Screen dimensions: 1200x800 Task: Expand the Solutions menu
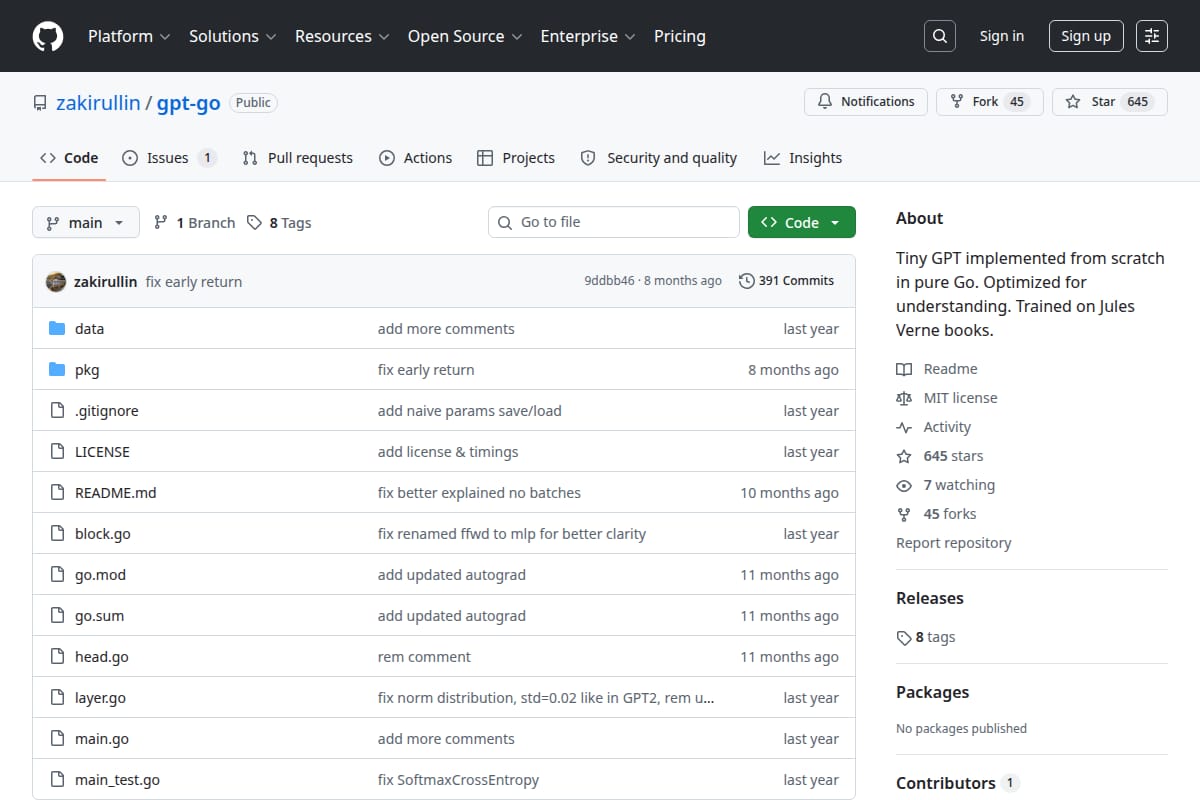232,36
